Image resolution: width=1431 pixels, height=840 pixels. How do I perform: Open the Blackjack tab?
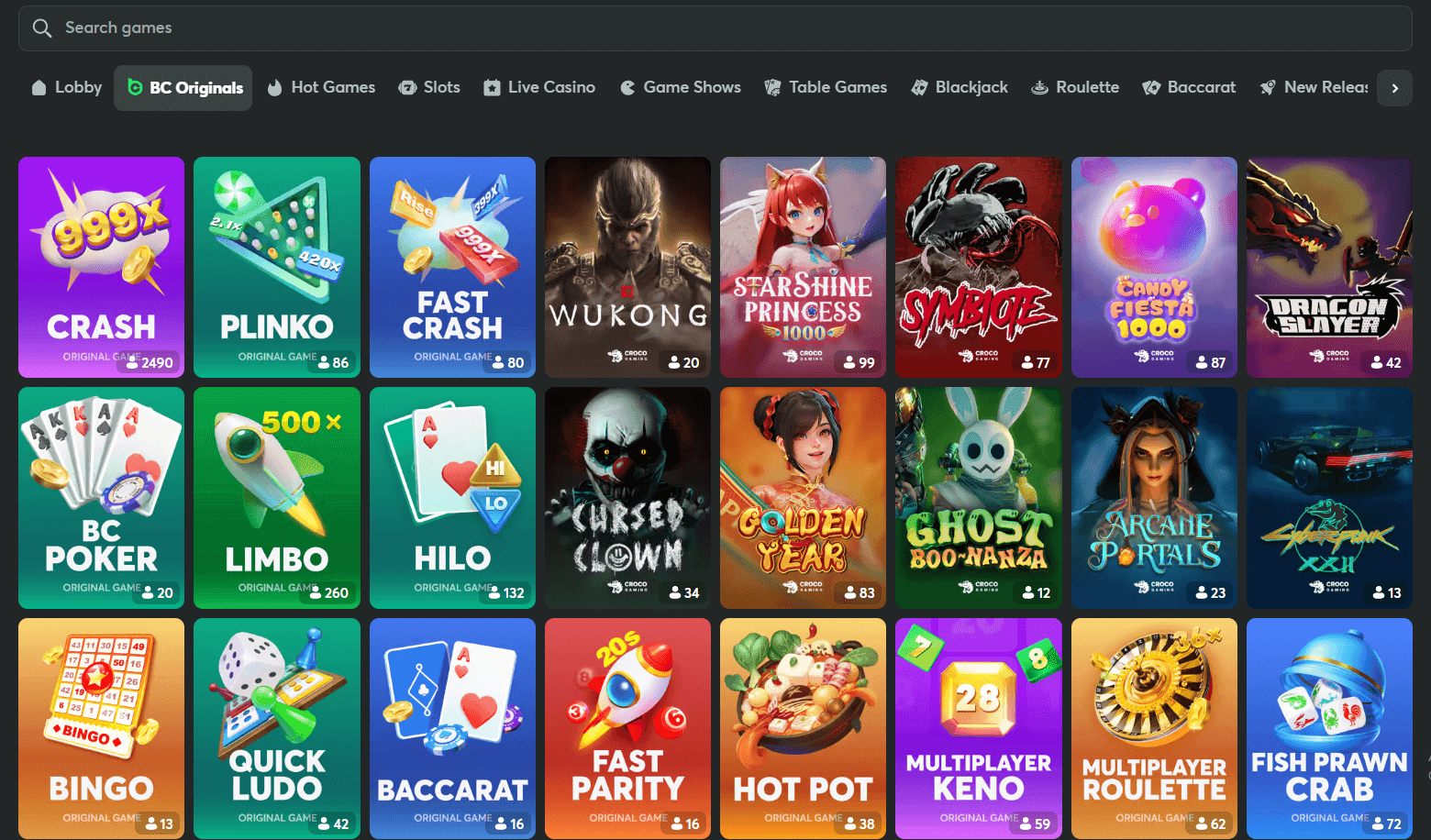click(960, 88)
